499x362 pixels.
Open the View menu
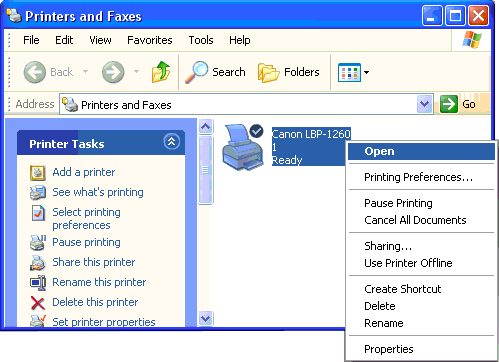pos(100,40)
